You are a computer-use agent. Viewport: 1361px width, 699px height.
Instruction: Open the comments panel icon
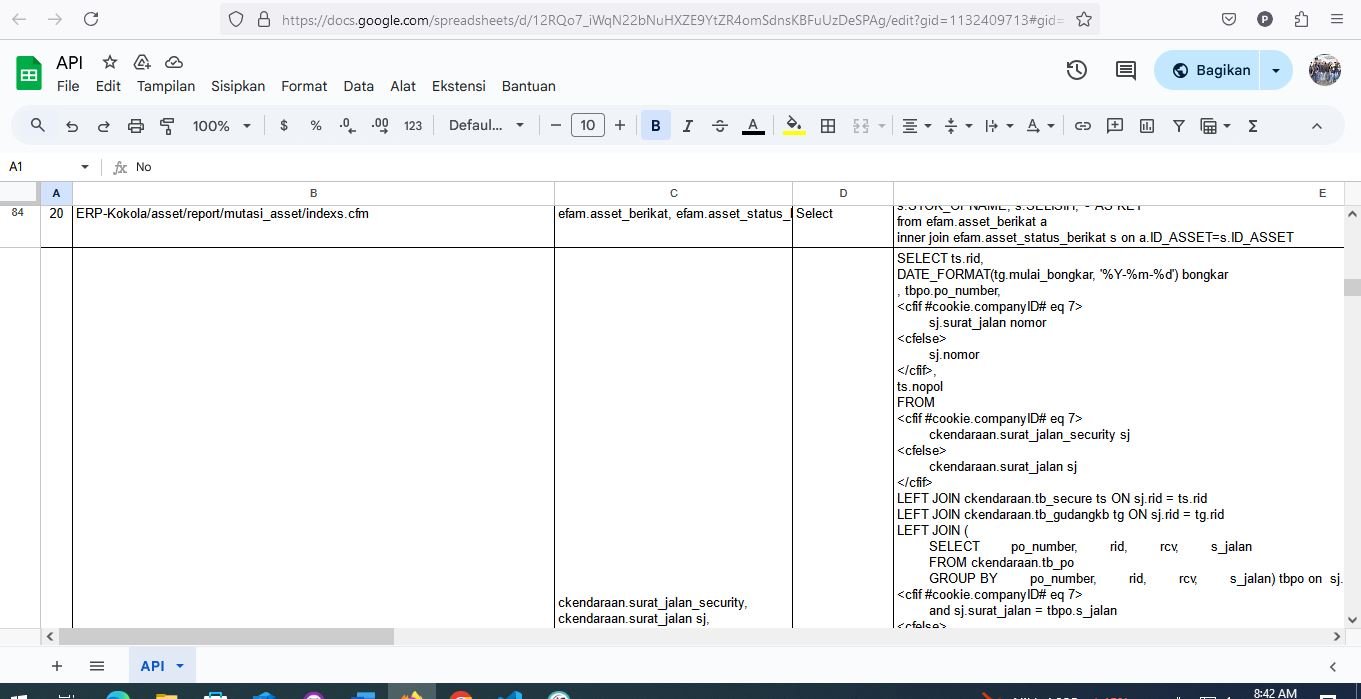click(x=1125, y=70)
